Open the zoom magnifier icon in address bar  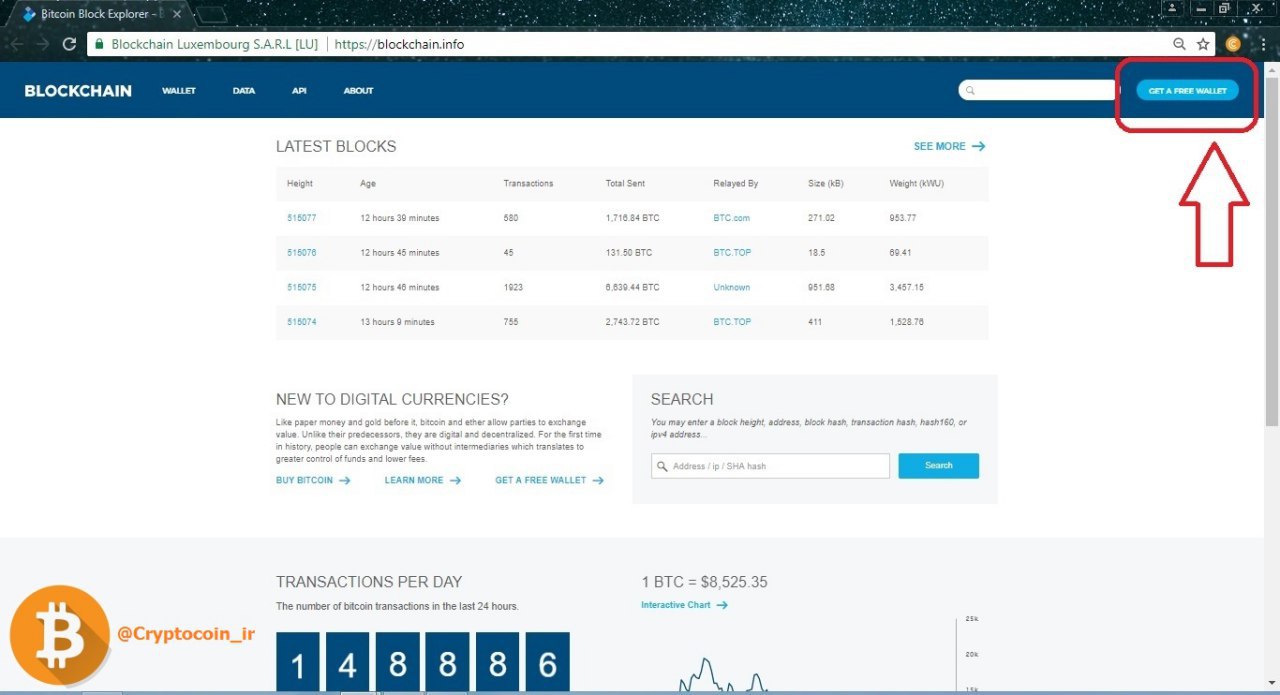(1179, 44)
